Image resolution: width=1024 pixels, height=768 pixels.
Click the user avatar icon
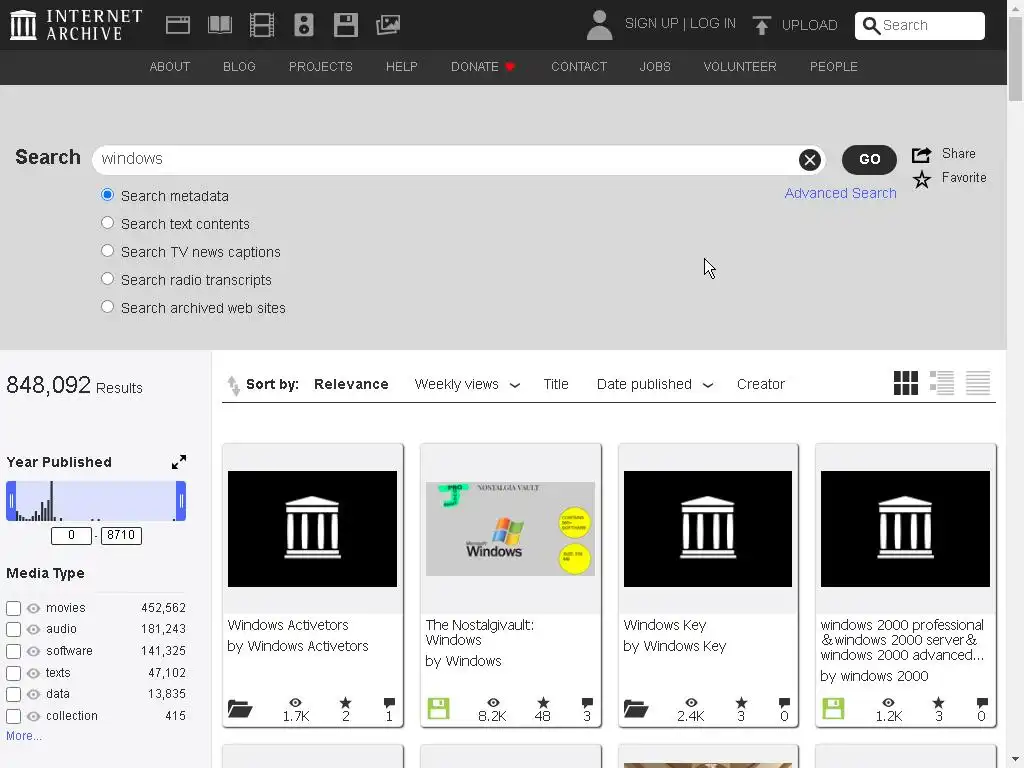tap(599, 25)
